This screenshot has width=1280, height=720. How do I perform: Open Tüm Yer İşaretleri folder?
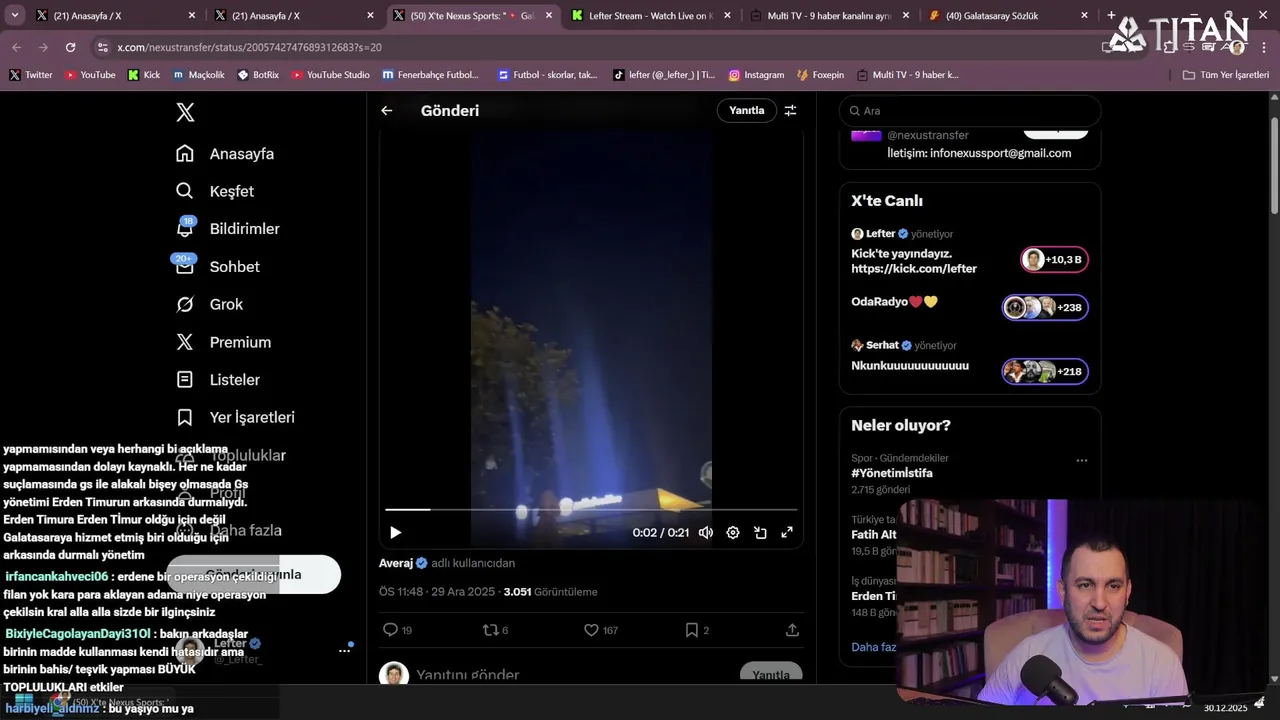pyautogui.click(x=1225, y=75)
